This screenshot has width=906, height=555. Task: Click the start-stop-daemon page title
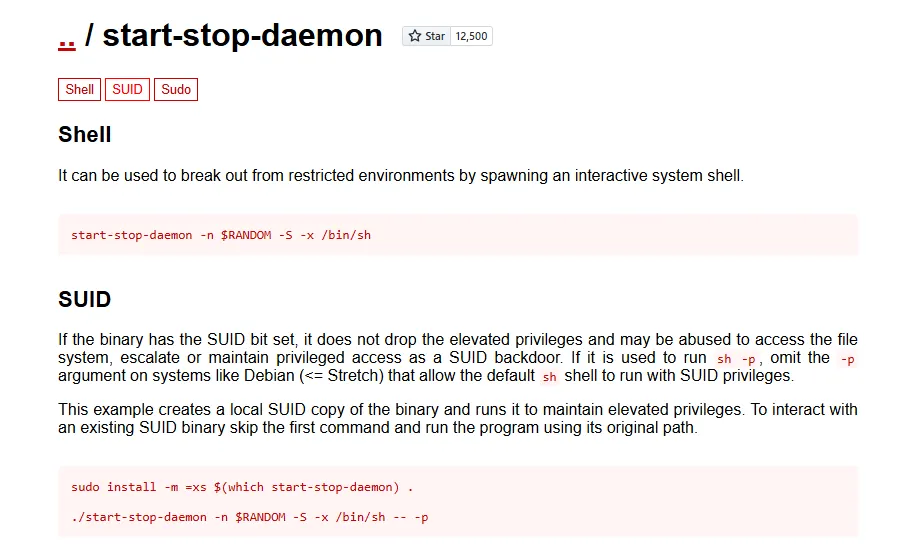(x=242, y=37)
